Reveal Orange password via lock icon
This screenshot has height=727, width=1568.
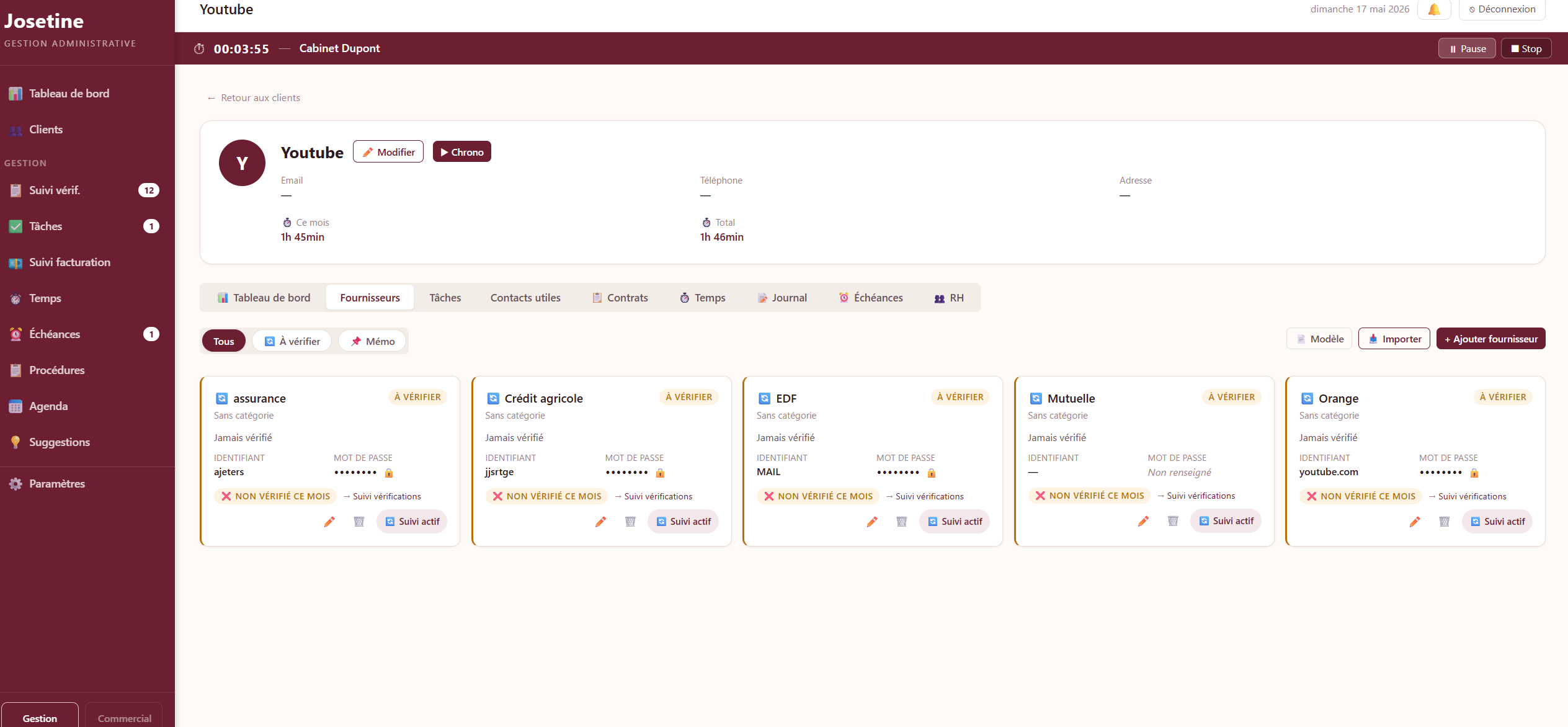[1474, 473]
